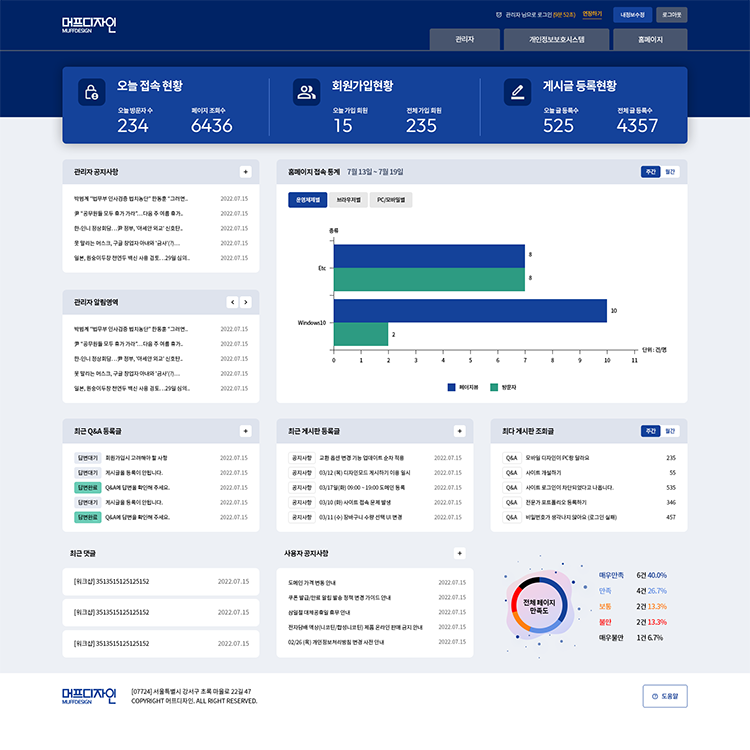
Task: Click the members icon beside 회원가입현황
Action: [307, 92]
